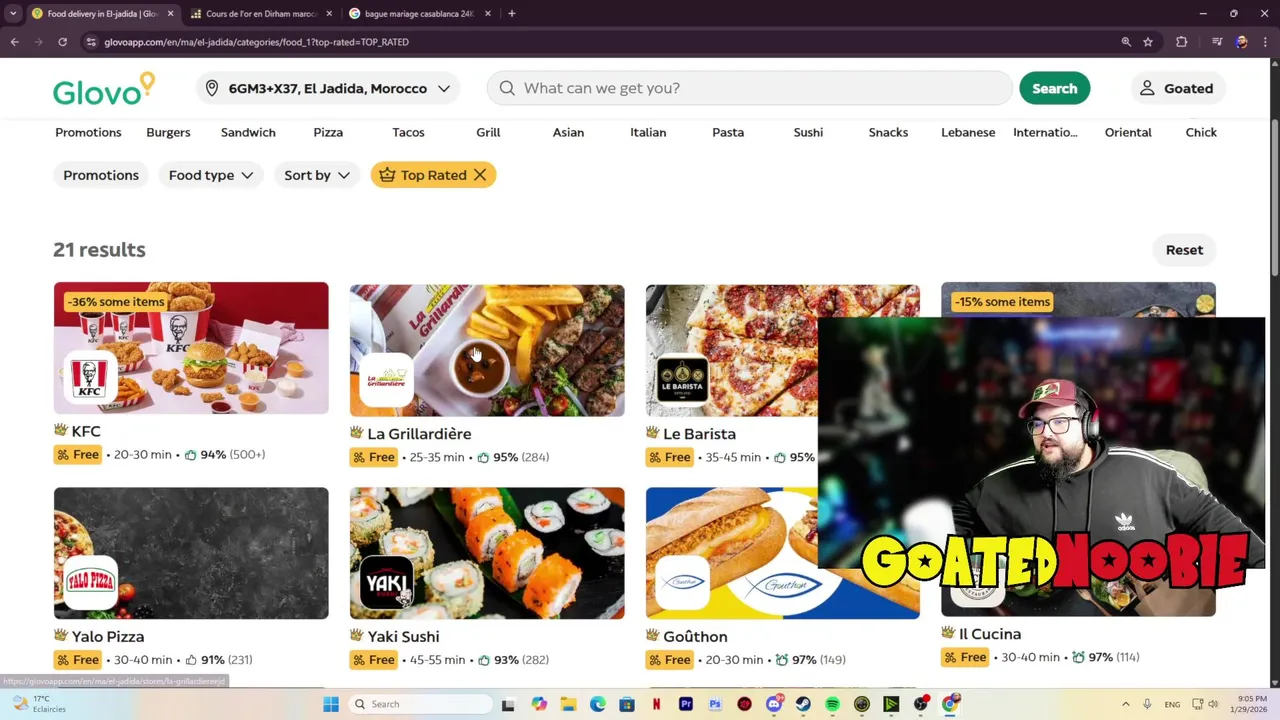Open Steam from the taskbar
This screenshot has width=1280, height=720.
[x=803, y=704]
